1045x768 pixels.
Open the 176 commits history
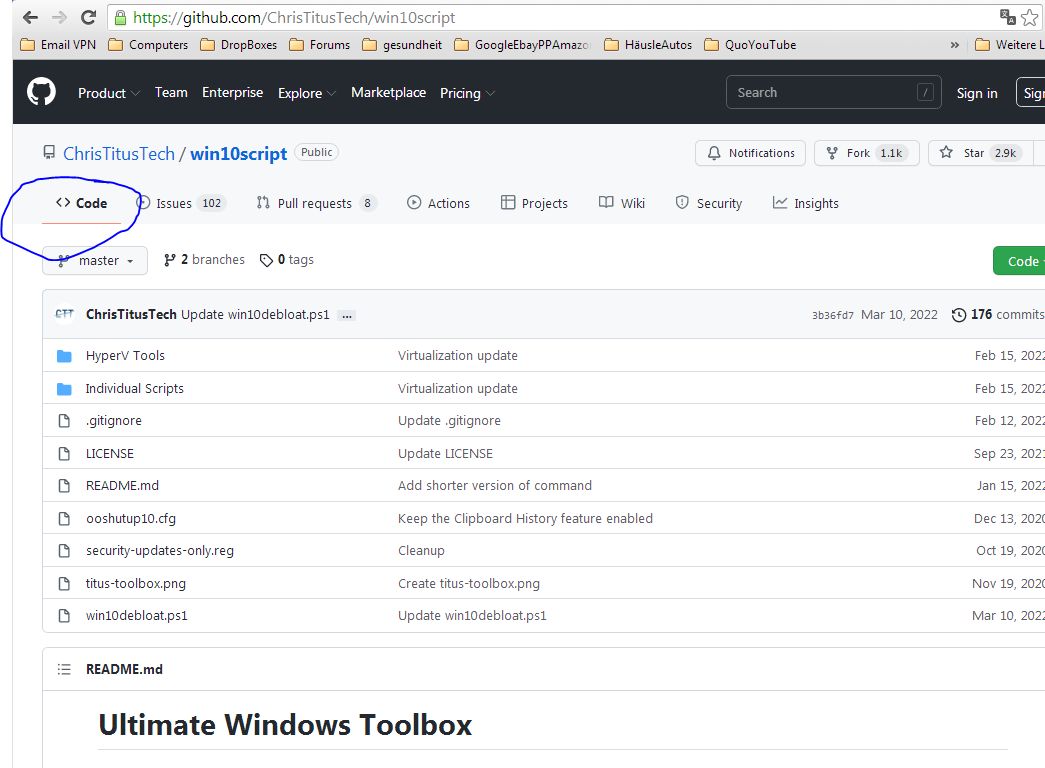[x=998, y=314]
